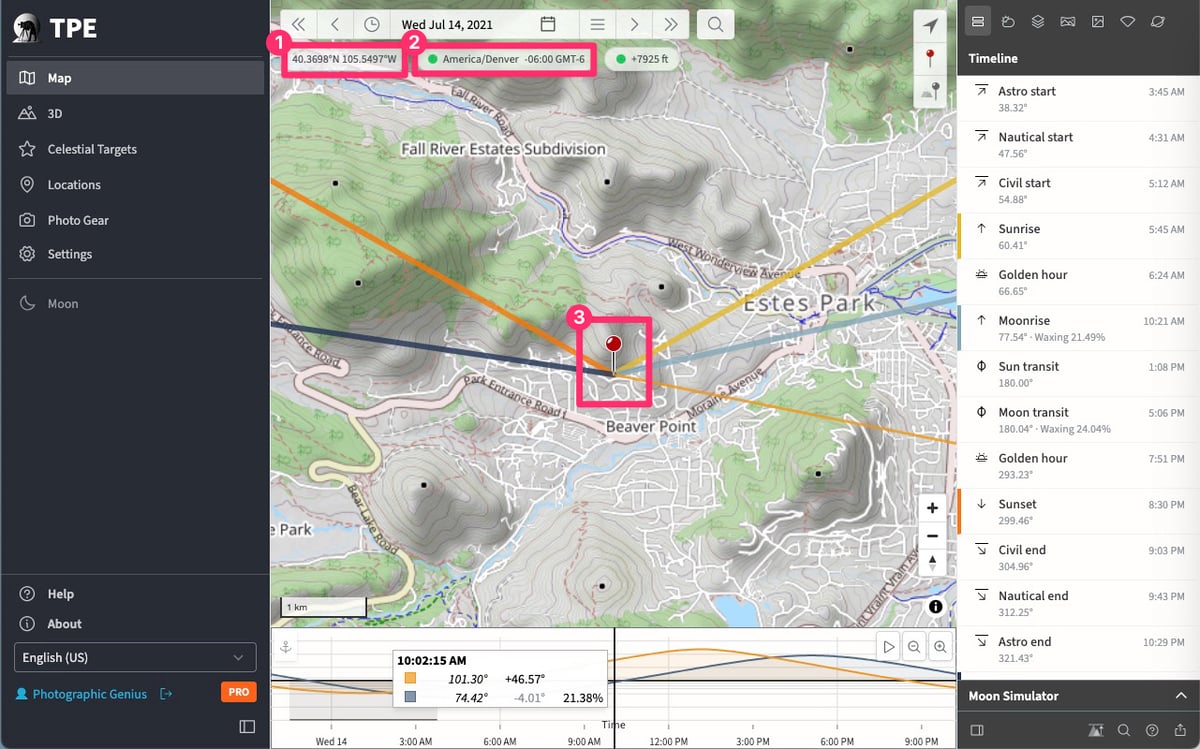The width and height of the screenshot is (1200, 749).
Task: Select evening Golden hour 7:51 PM
Action: [1079, 467]
